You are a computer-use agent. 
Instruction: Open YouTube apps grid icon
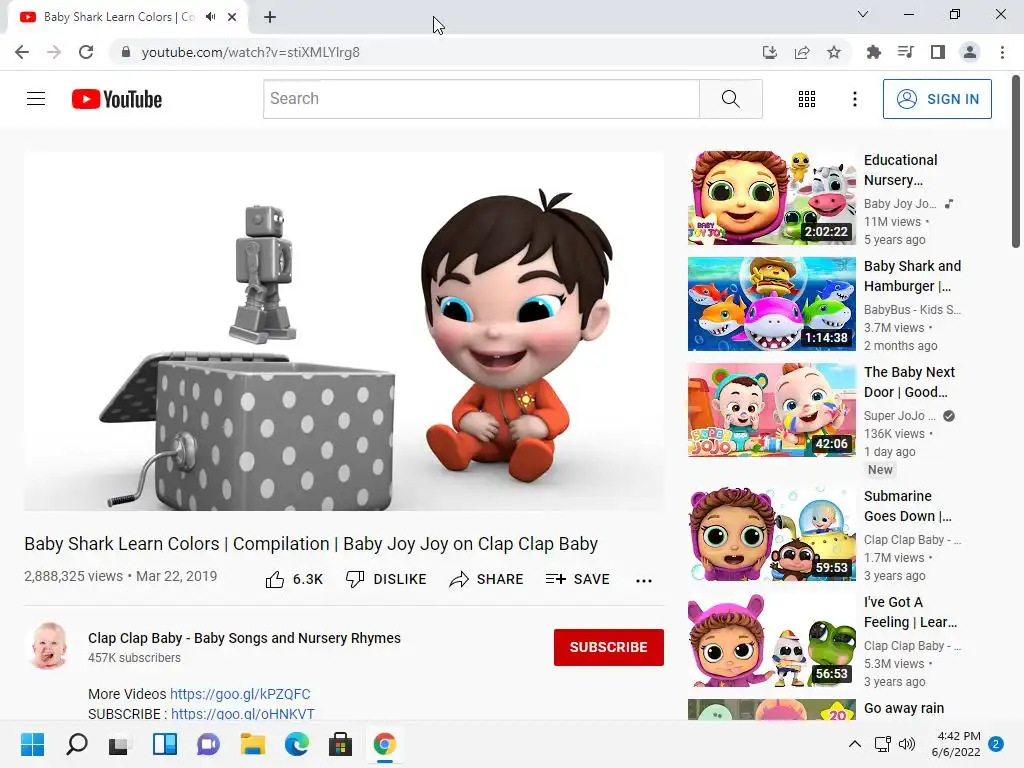[807, 99]
